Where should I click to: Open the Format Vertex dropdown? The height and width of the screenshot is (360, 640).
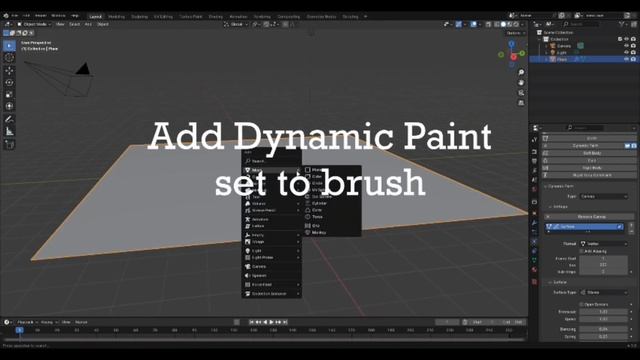[603, 244]
